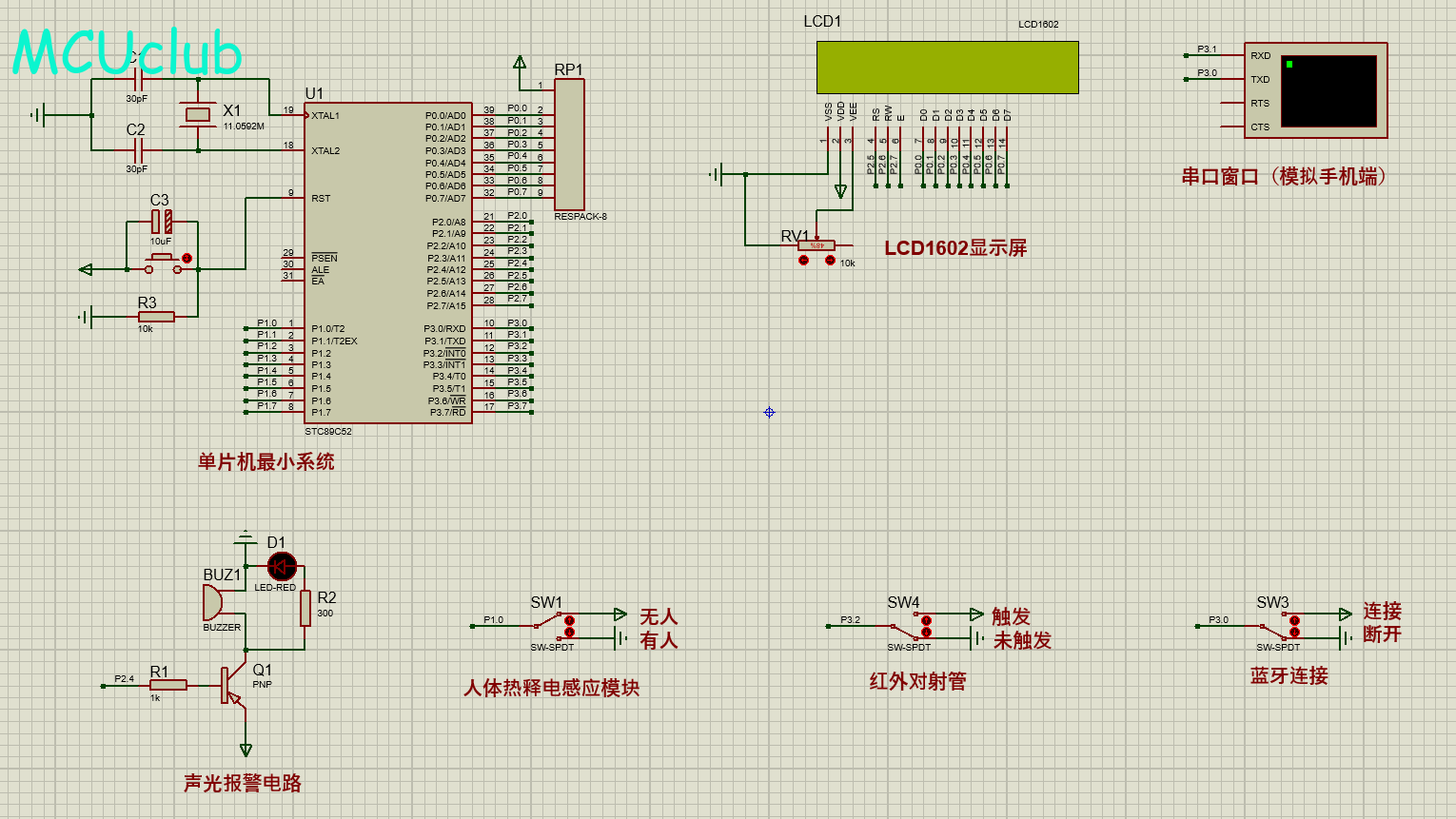1456x819 pixels.
Task: Toggle SW1 up with its upper red dot
Action: click(569, 620)
